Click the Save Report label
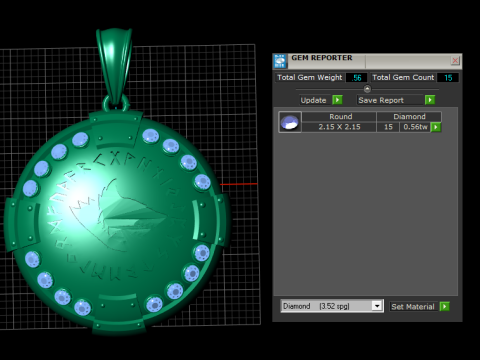Image resolution: width=480 pixels, height=360 pixels. coord(381,100)
